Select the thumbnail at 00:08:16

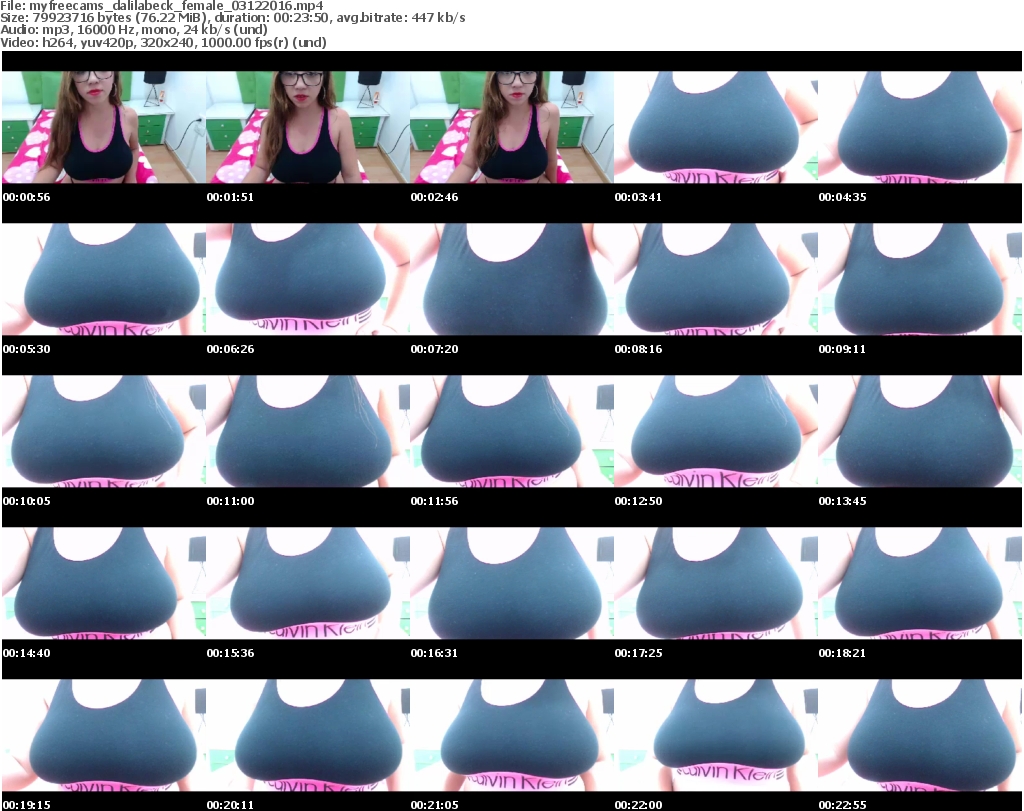coord(716,279)
